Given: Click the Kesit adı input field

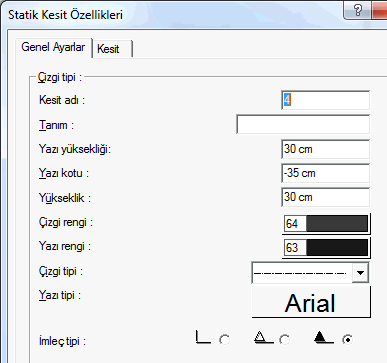Looking at the screenshot, I should pos(325,100).
